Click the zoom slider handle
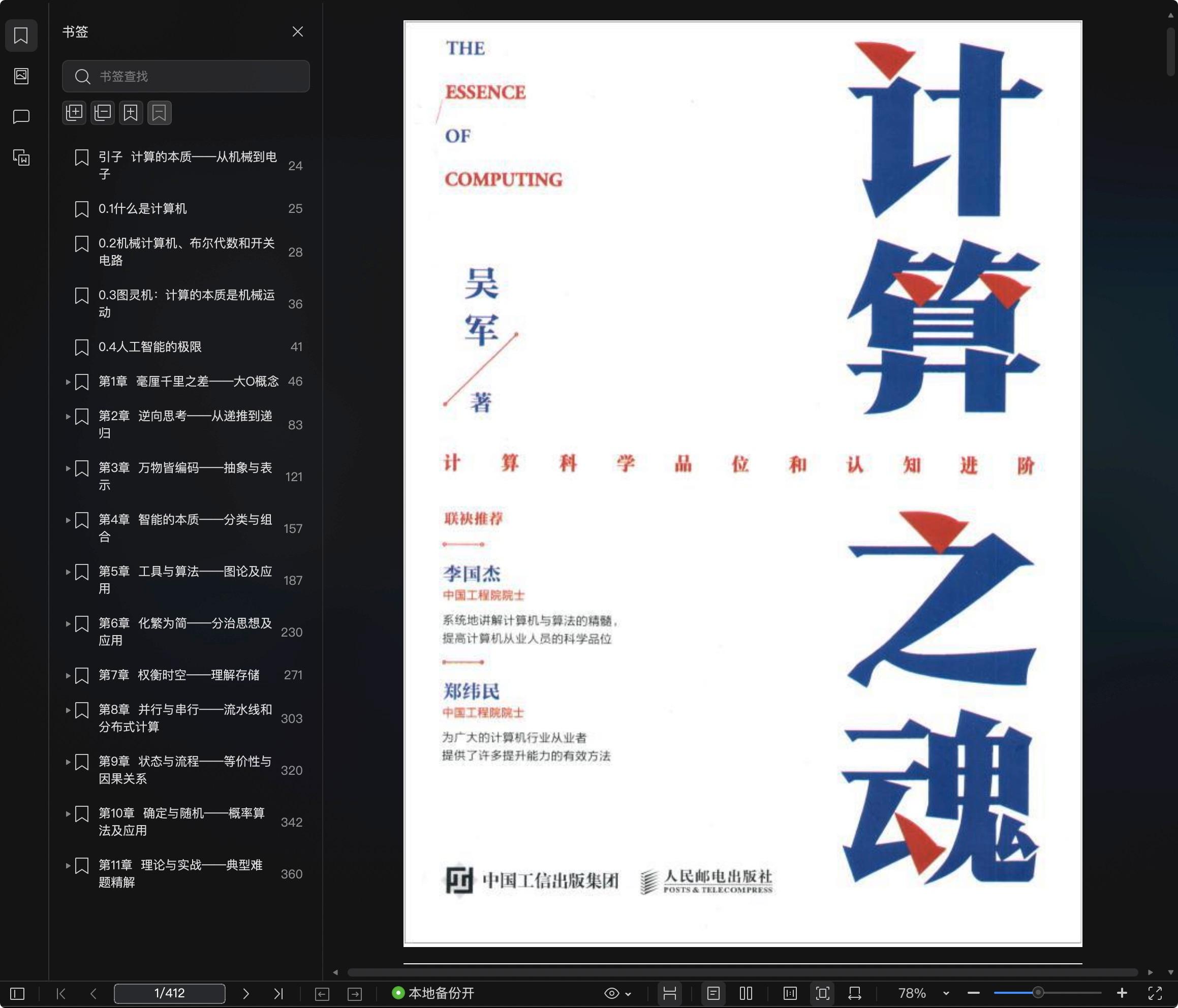The image size is (1178, 1008). (x=1038, y=993)
